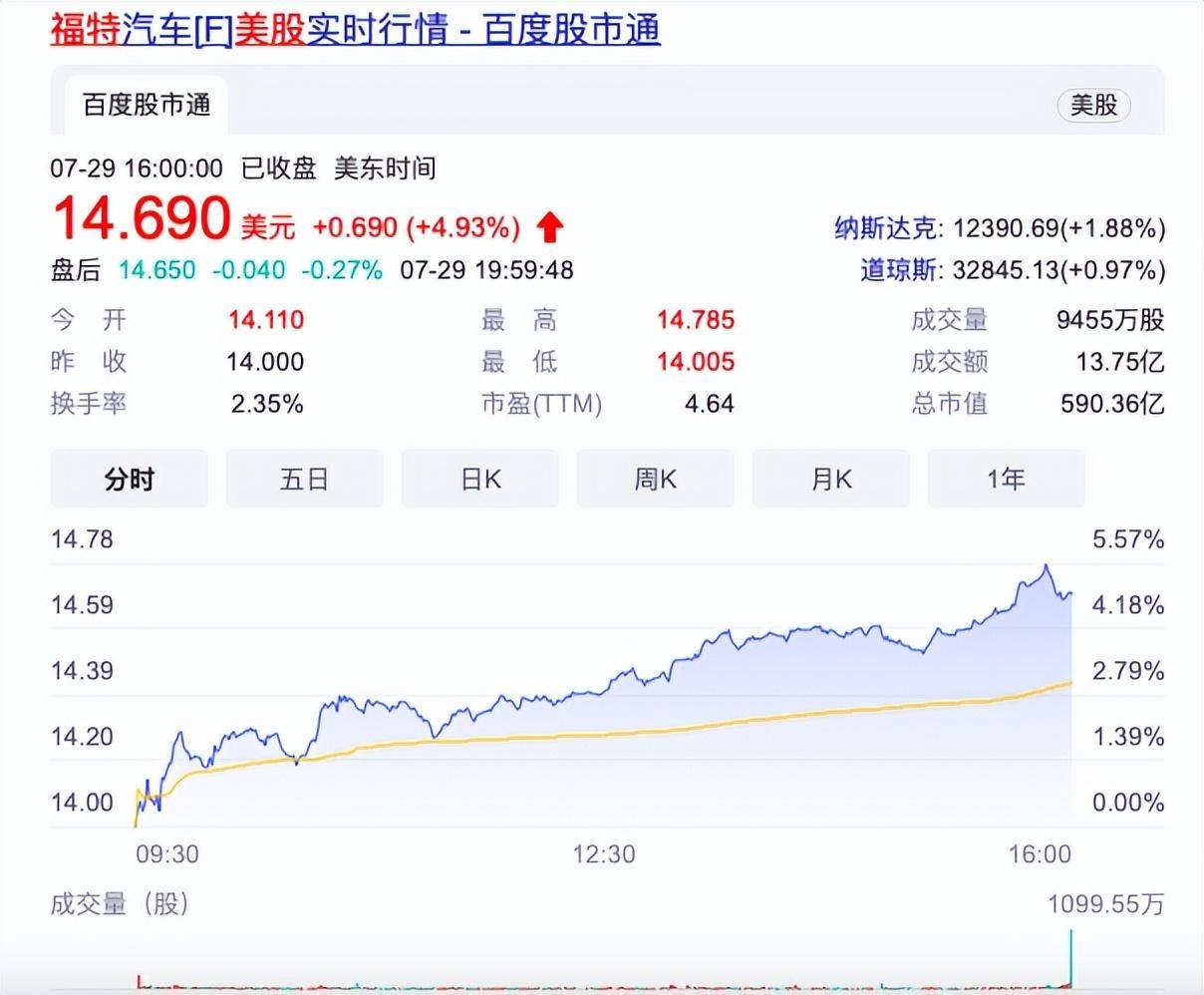1204x995 pixels.
Task: Click the 14.59 price axis label
Action: tap(82, 605)
